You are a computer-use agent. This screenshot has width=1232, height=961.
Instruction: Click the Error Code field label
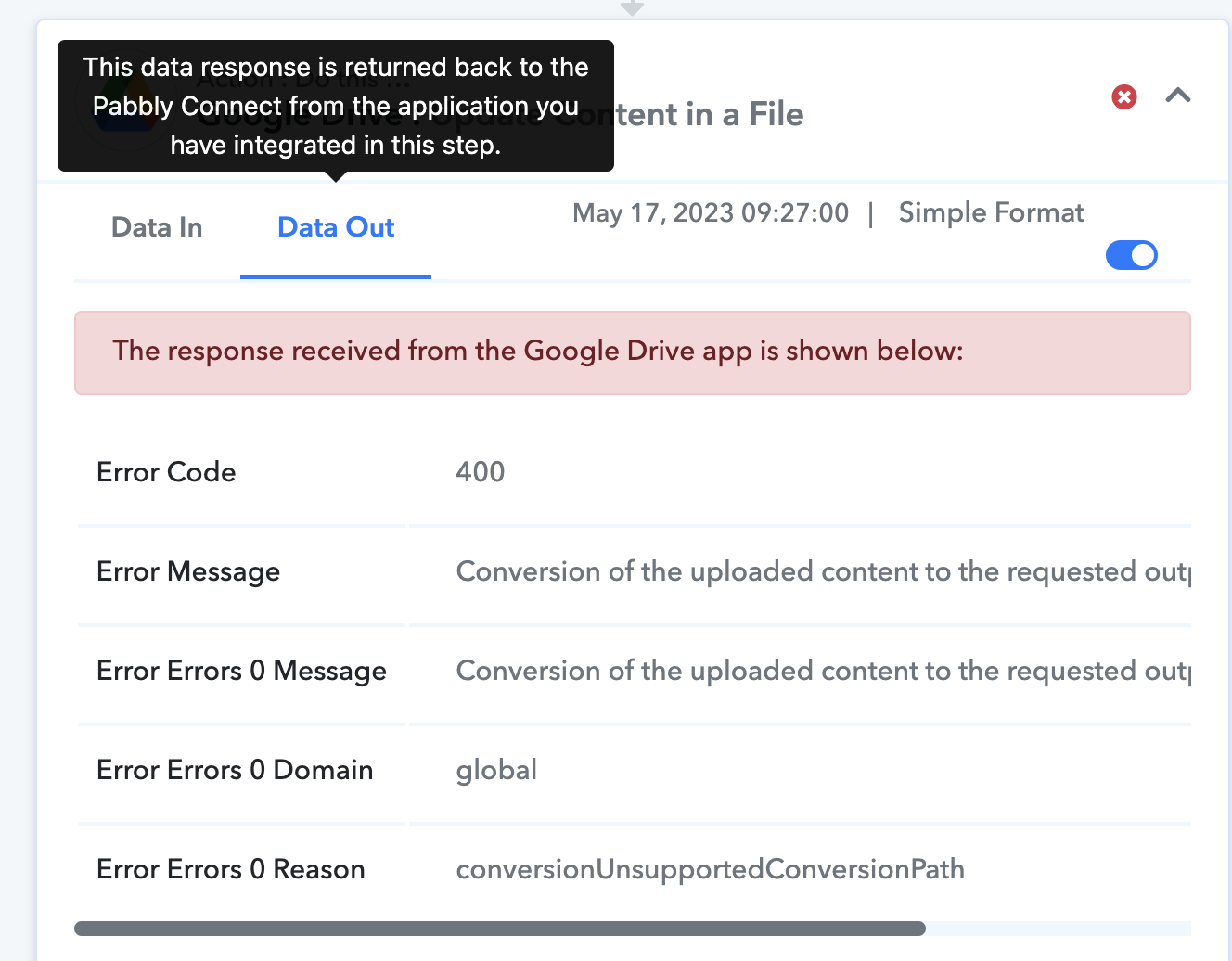166,472
